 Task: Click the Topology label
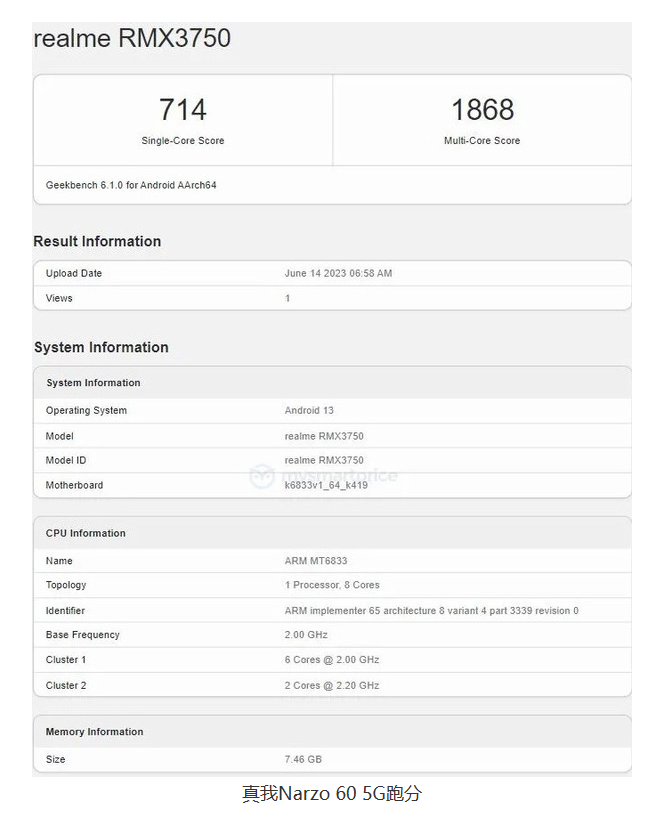tap(66, 585)
